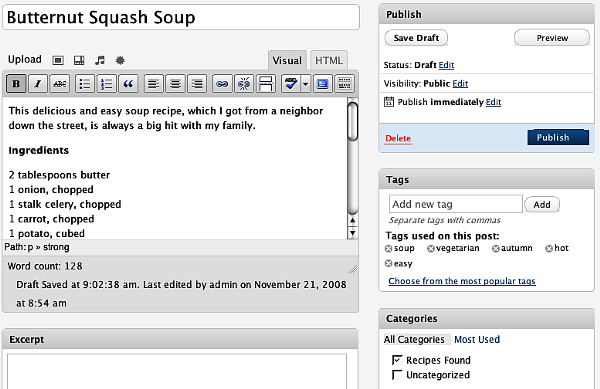600x389 pixels.
Task: Click the Preview button
Action: pyautogui.click(x=552, y=38)
